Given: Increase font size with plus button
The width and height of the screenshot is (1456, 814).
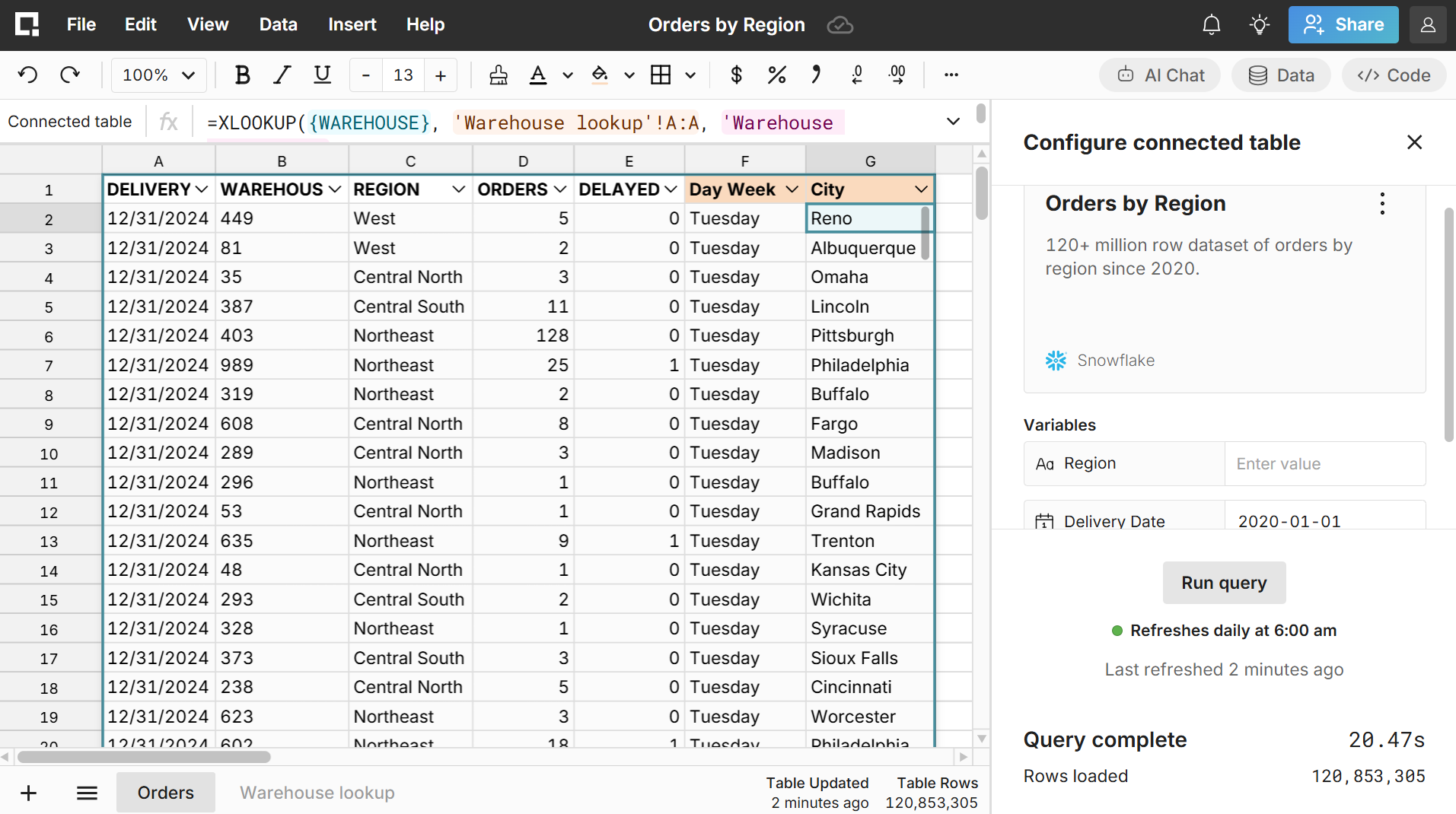Looking at the screenshot, I should [x=441, y=75].
